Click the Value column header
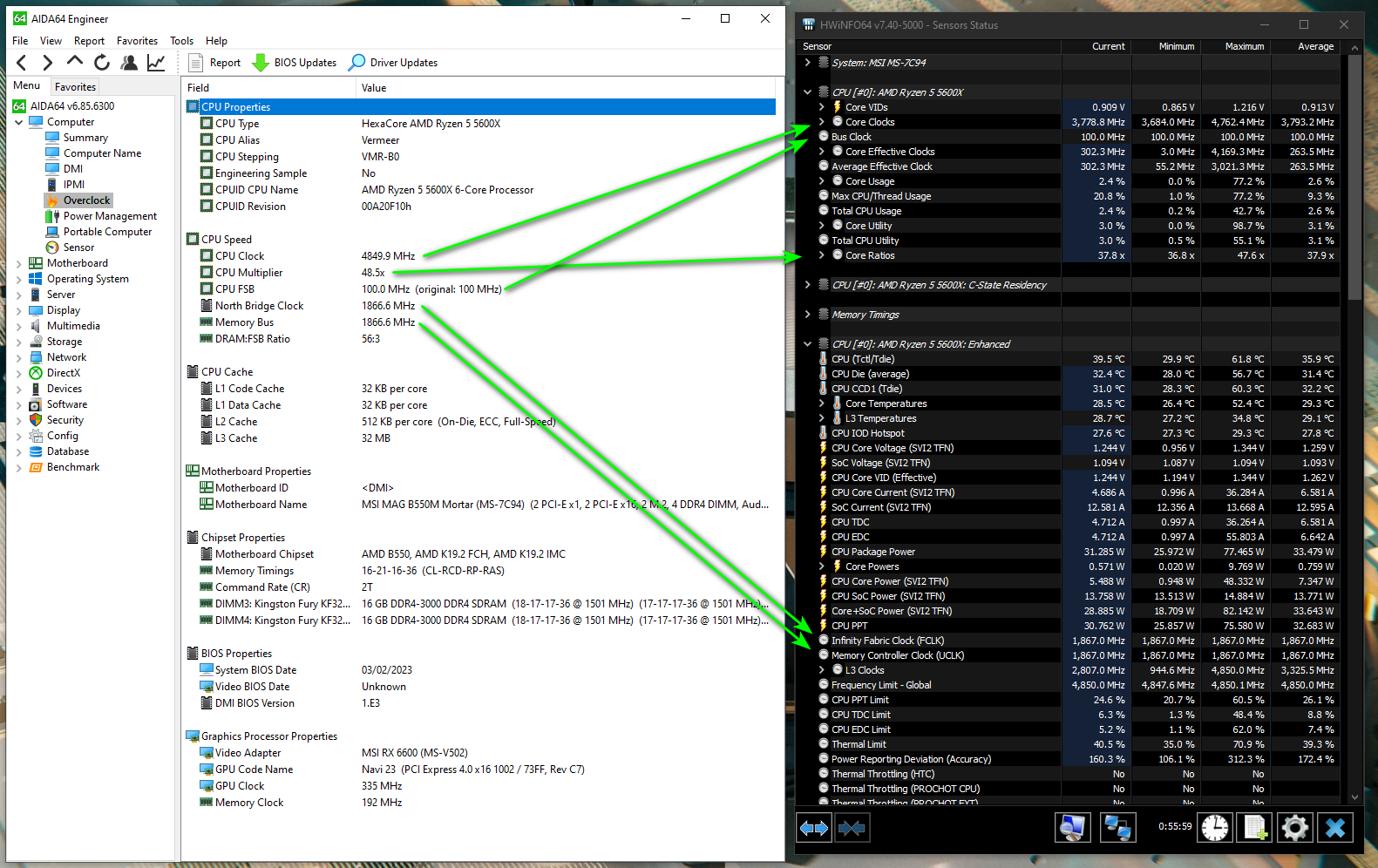 click(x=566, y=88)
